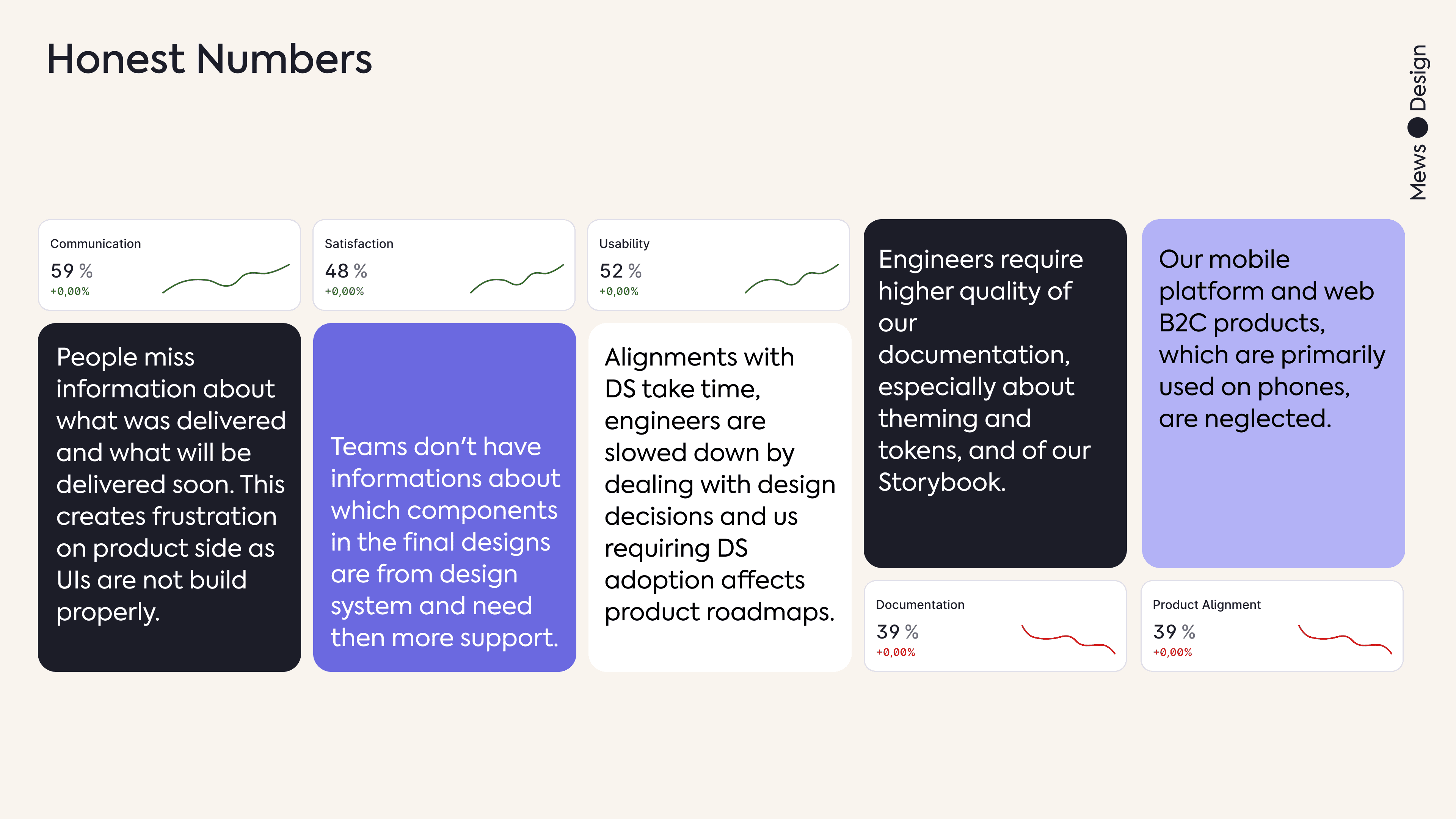Select the Satisfaction 48 % metric card
Image resolution: width=1456 pixels, height=819 pixels.
click(444, 265)
